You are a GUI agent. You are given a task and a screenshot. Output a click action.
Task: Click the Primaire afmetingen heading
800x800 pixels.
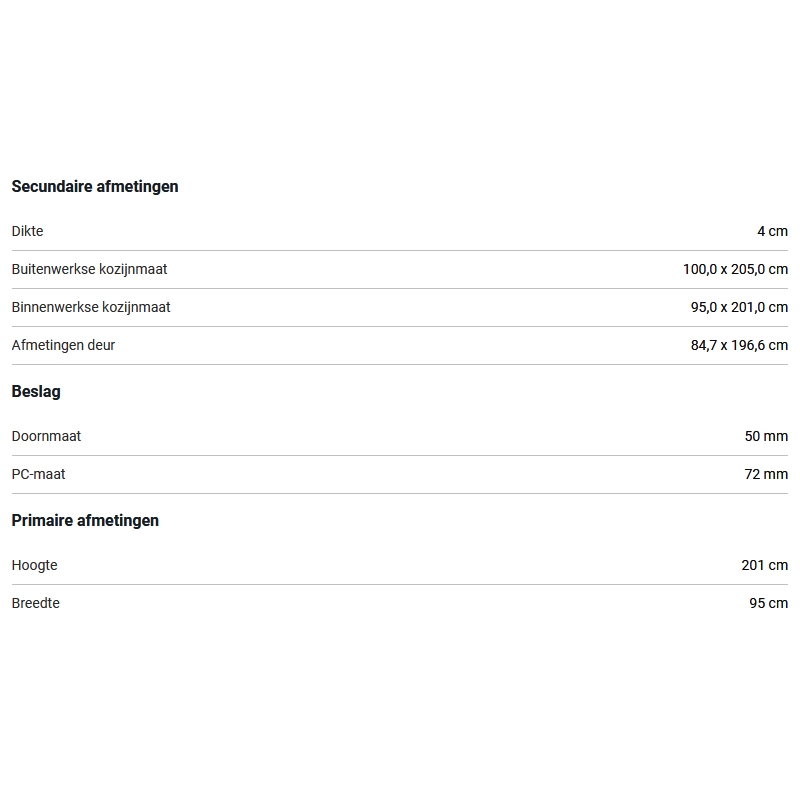[85, 521]
